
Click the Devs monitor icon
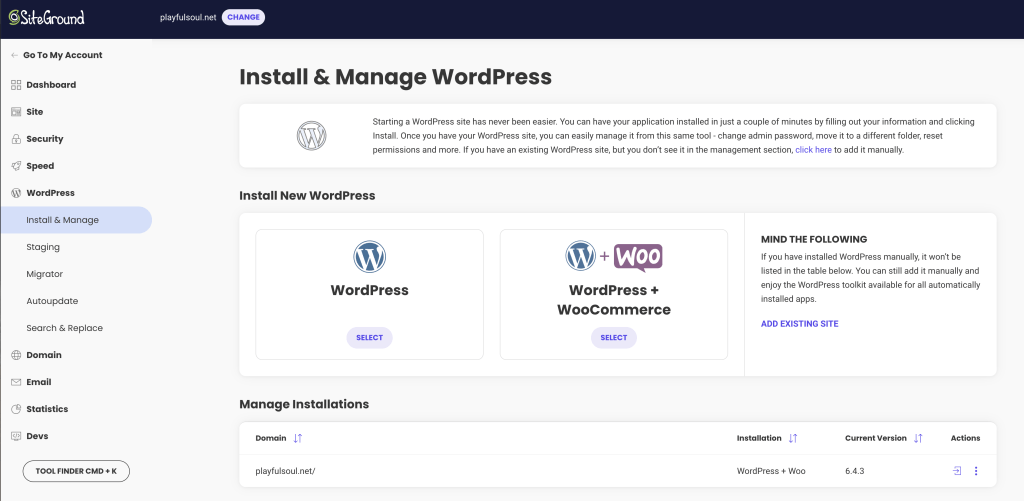[16, 436]
